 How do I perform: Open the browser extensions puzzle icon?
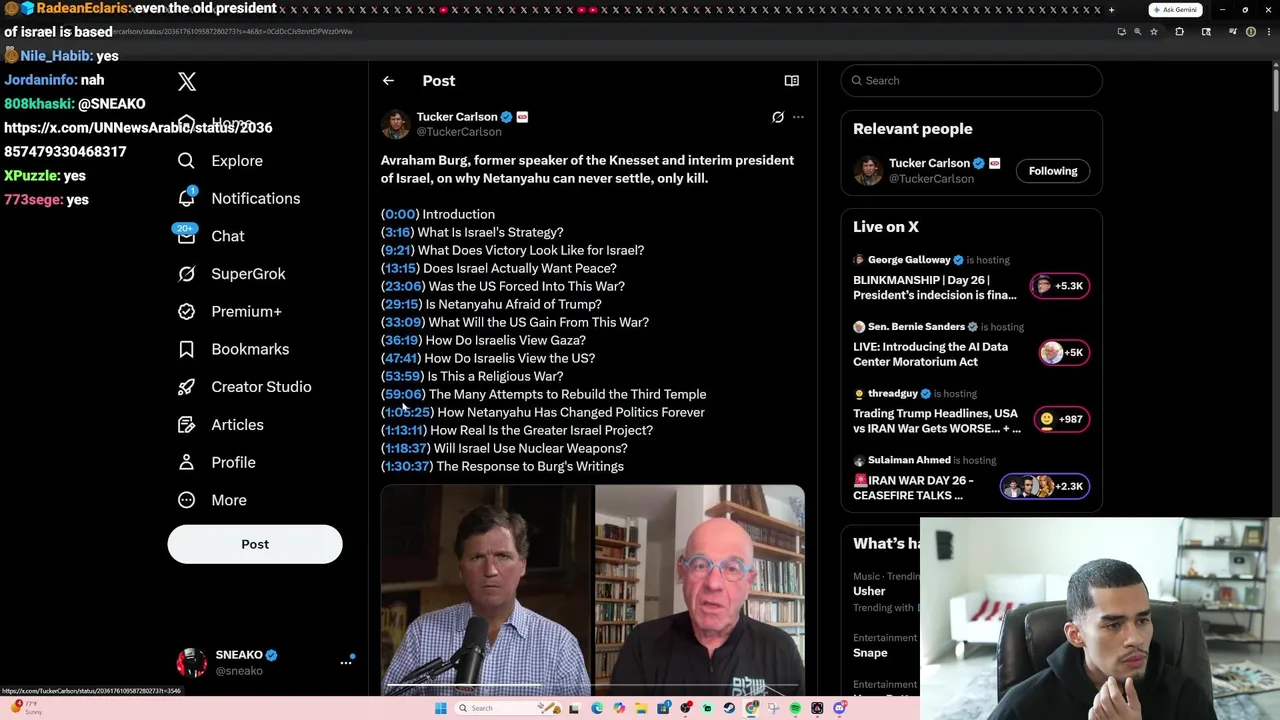click(1179, 32)
